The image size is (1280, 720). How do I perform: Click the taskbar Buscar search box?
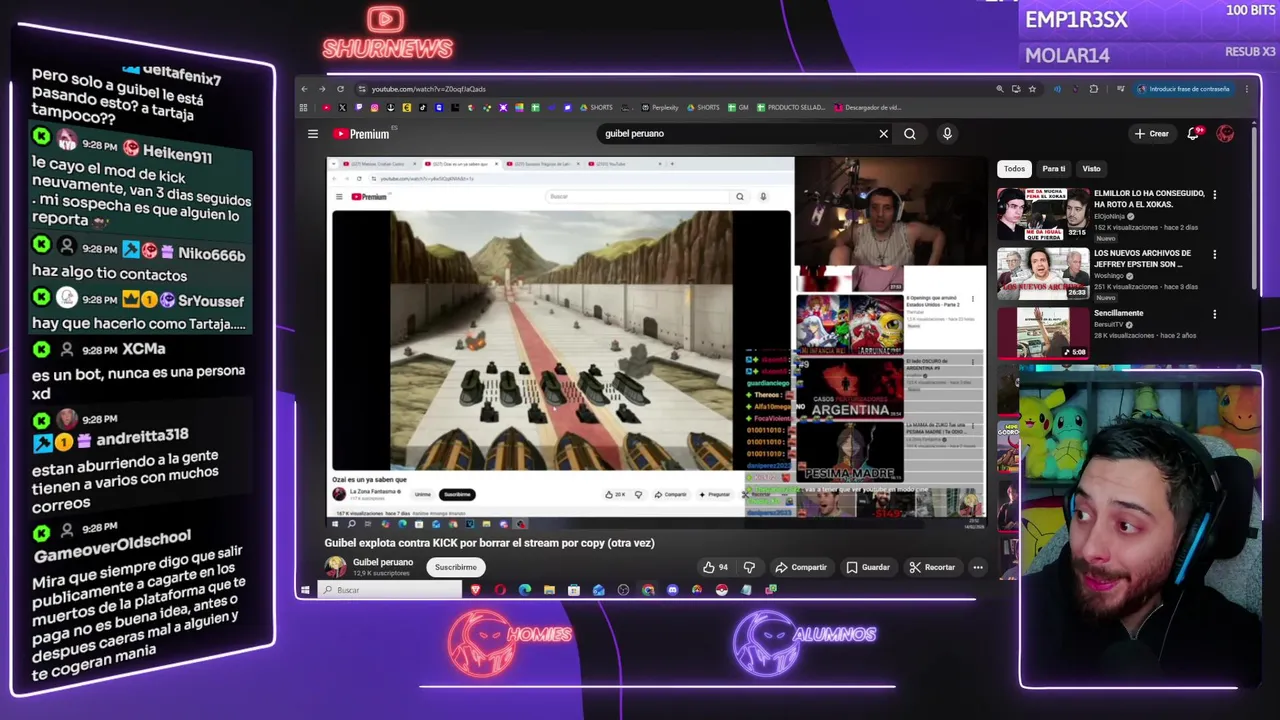(x=390, y=590)
